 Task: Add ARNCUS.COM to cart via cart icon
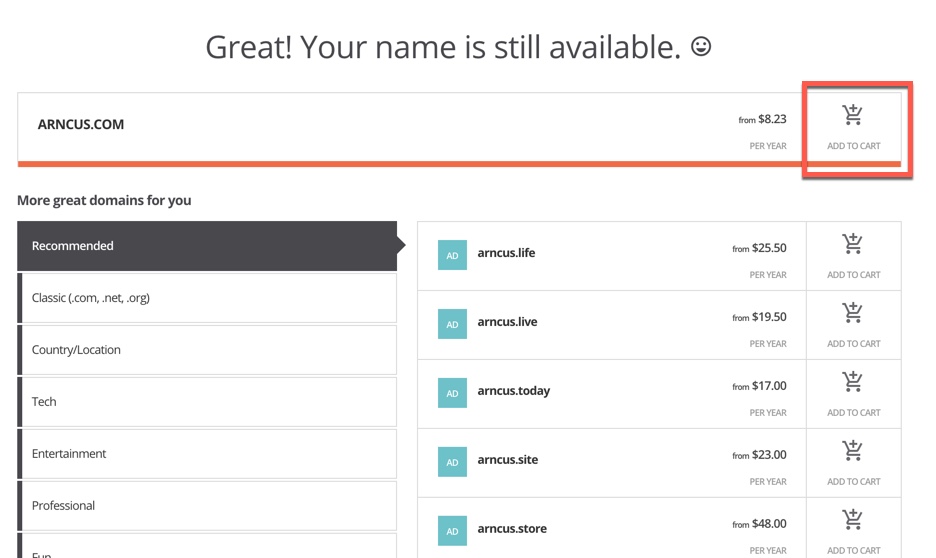[853, 115]
